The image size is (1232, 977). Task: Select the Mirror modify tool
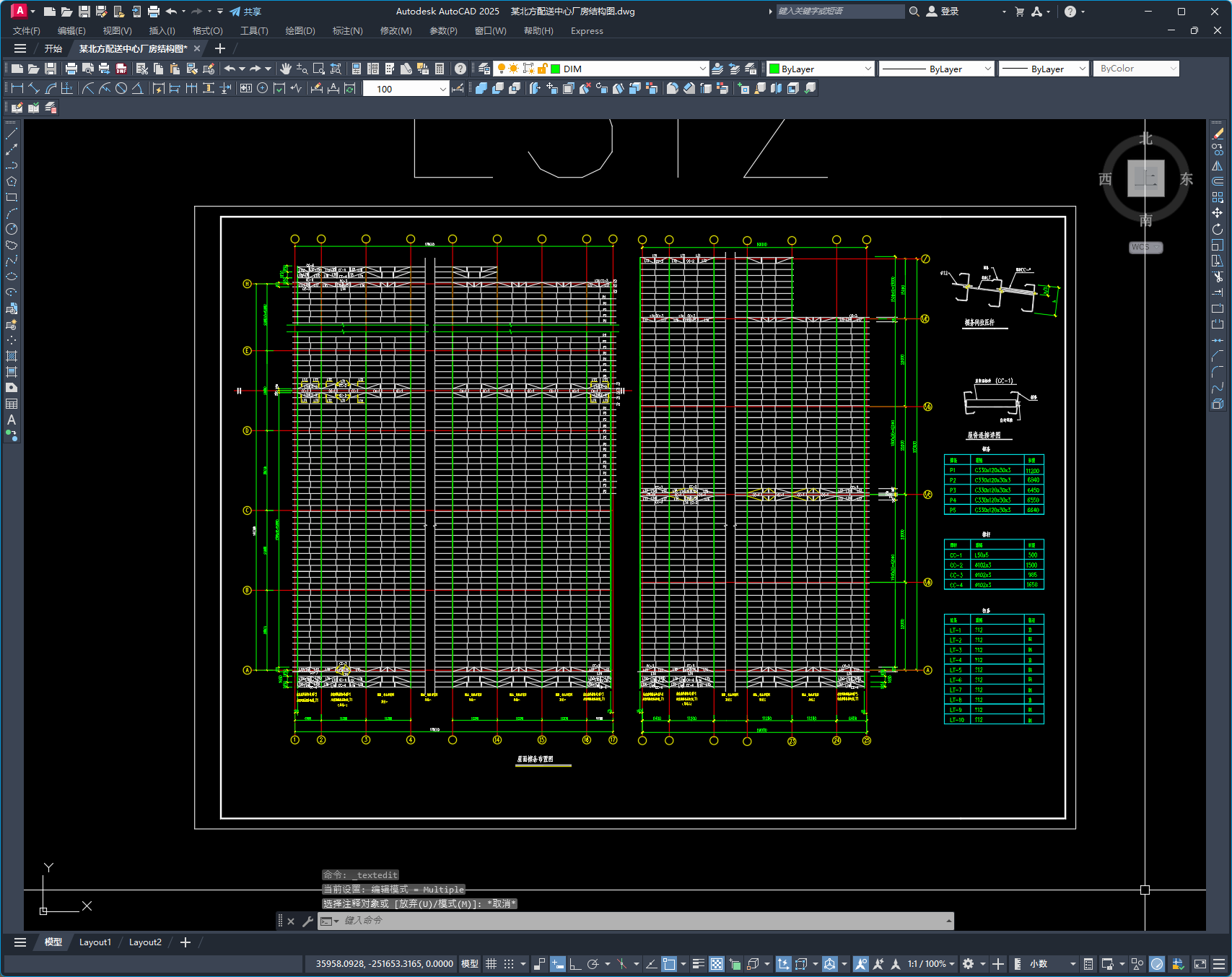pos(1218,165)
